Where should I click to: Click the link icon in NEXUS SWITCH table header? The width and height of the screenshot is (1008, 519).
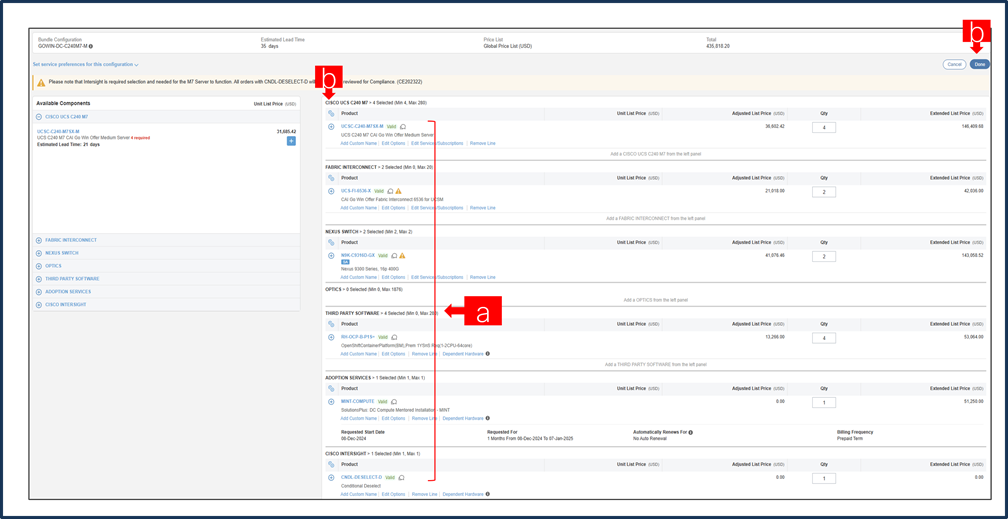(331, 242)
